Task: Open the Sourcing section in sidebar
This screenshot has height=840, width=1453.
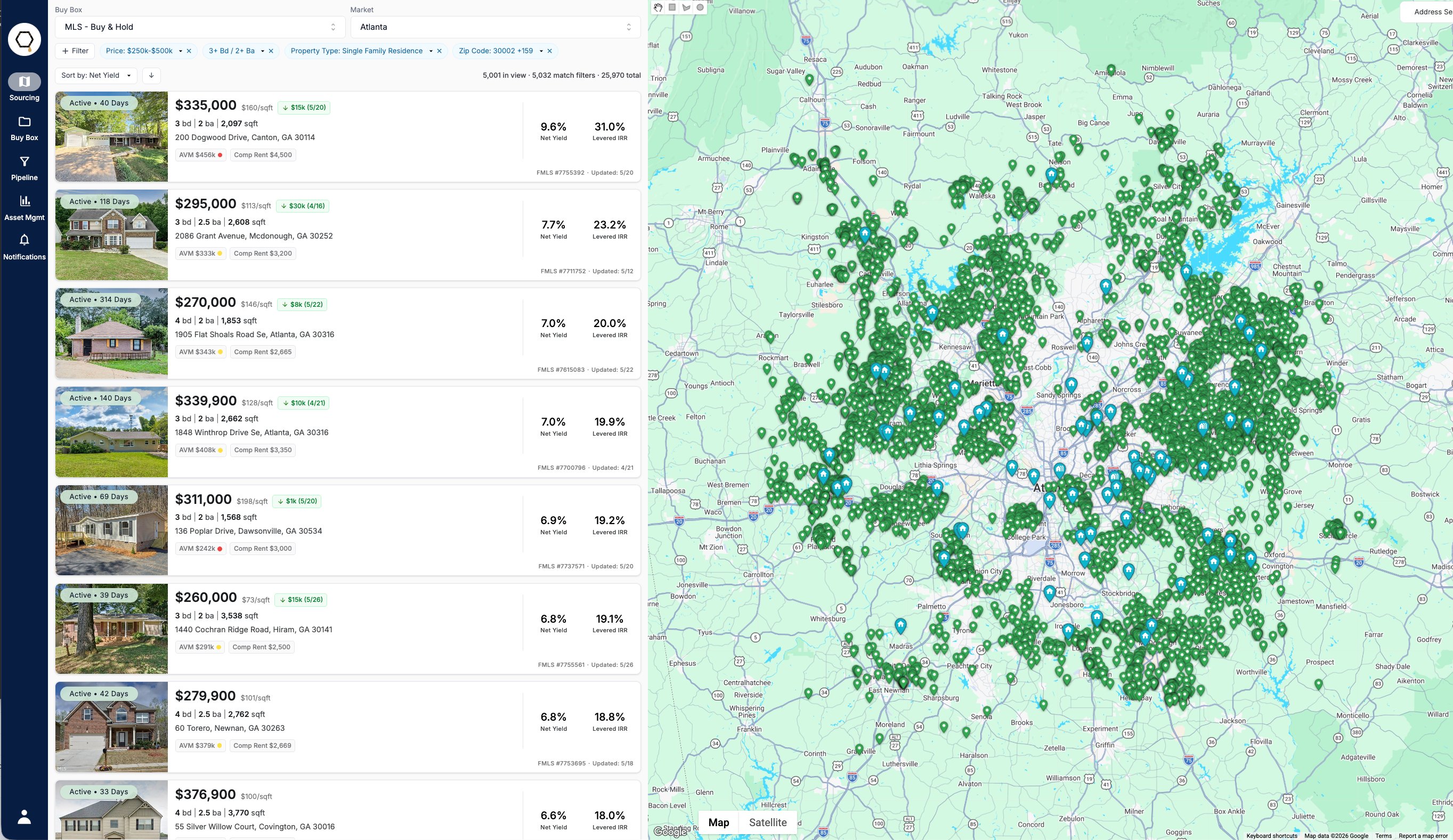Action: [x=24, y=88]
